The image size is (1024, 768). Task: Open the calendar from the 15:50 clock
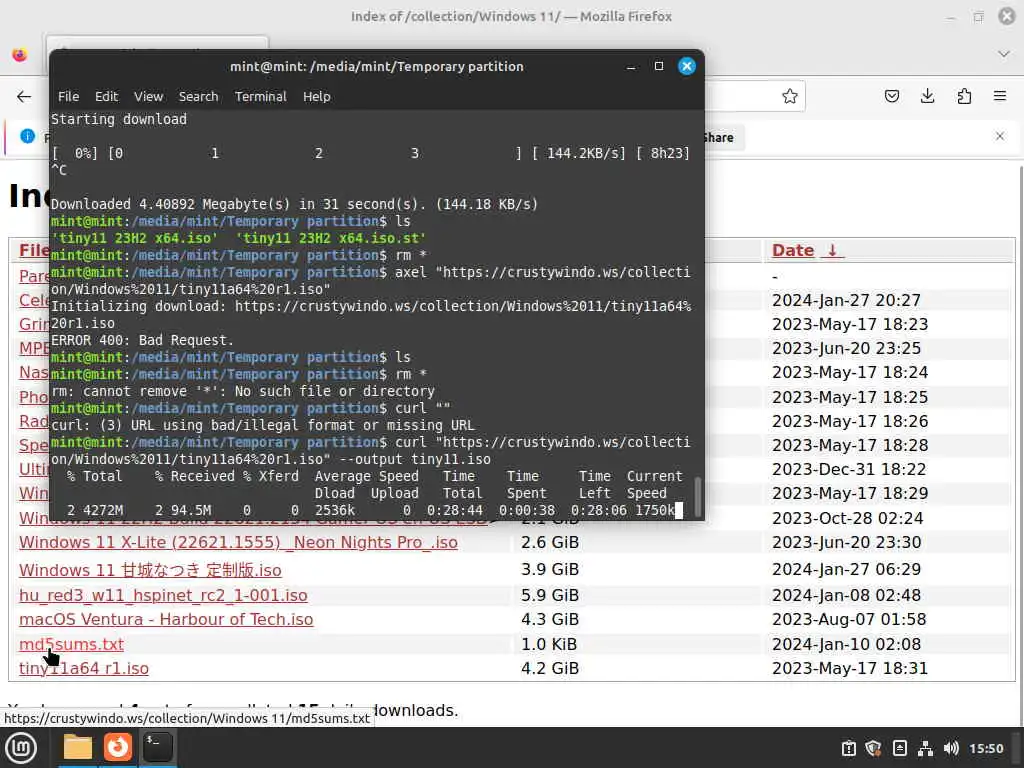click(x=986, y=748)
